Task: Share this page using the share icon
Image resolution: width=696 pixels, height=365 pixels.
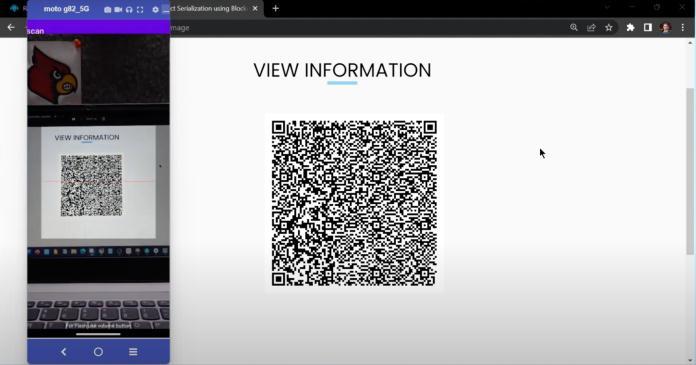Action: pos(591,28)
